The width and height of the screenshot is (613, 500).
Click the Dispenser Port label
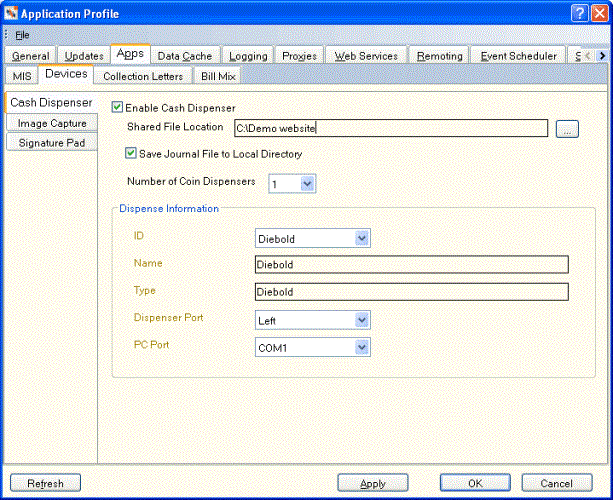(168, 317)
